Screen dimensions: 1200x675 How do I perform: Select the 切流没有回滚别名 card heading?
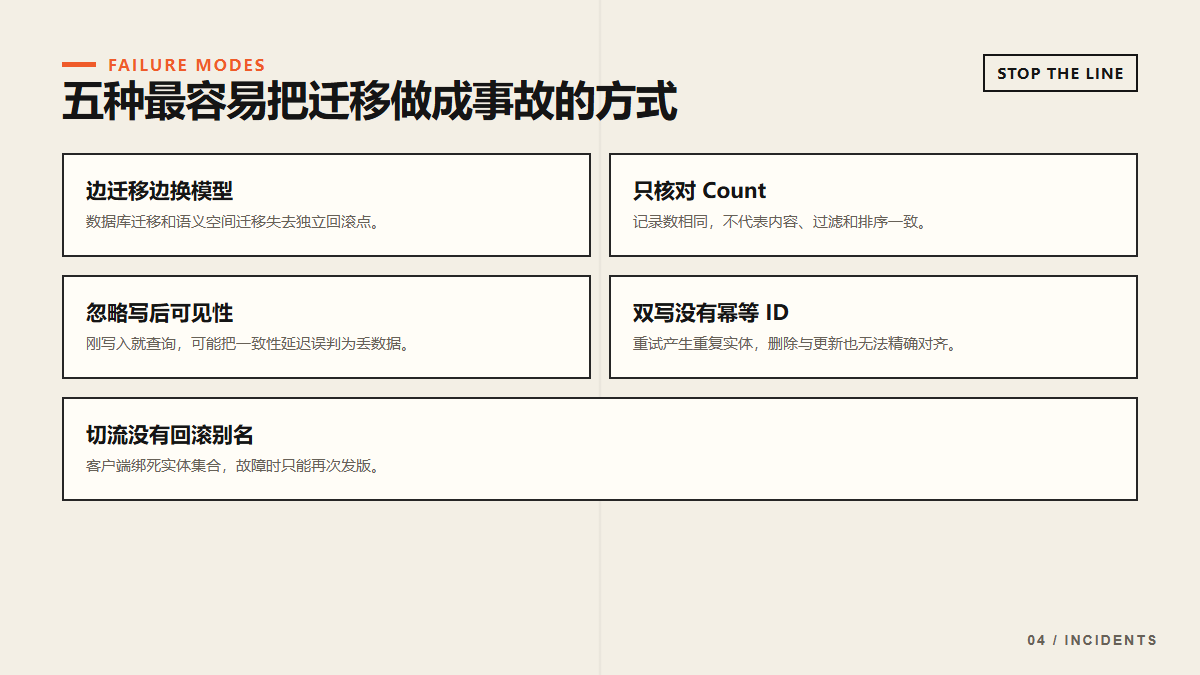coord(170,435)
